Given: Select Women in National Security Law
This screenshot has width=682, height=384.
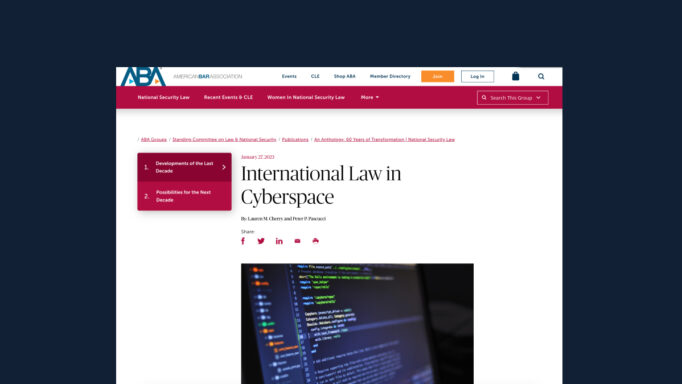Looking at the screenshot, I should click(306, 97).
